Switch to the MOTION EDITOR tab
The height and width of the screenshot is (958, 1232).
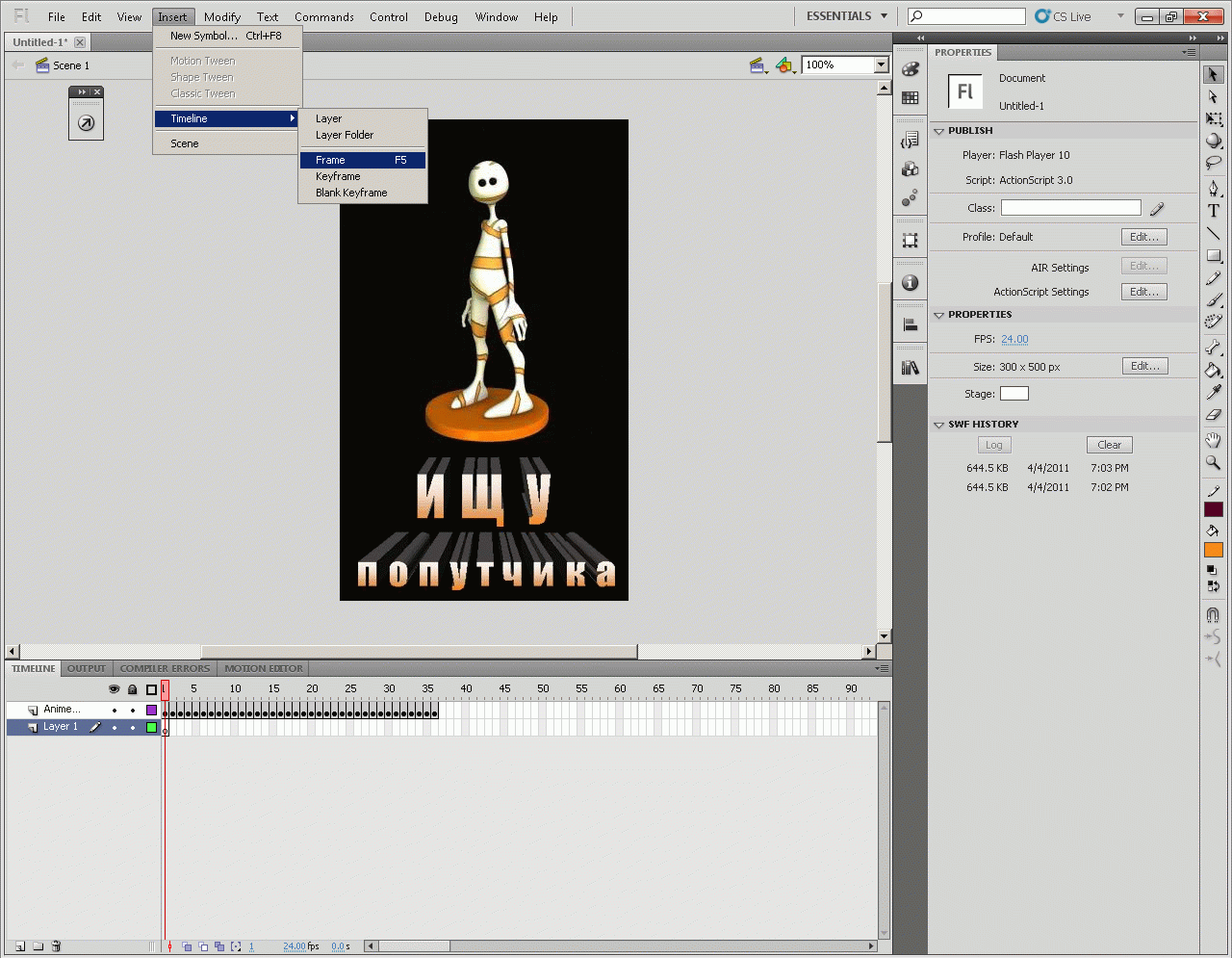(x=264, y=668)
